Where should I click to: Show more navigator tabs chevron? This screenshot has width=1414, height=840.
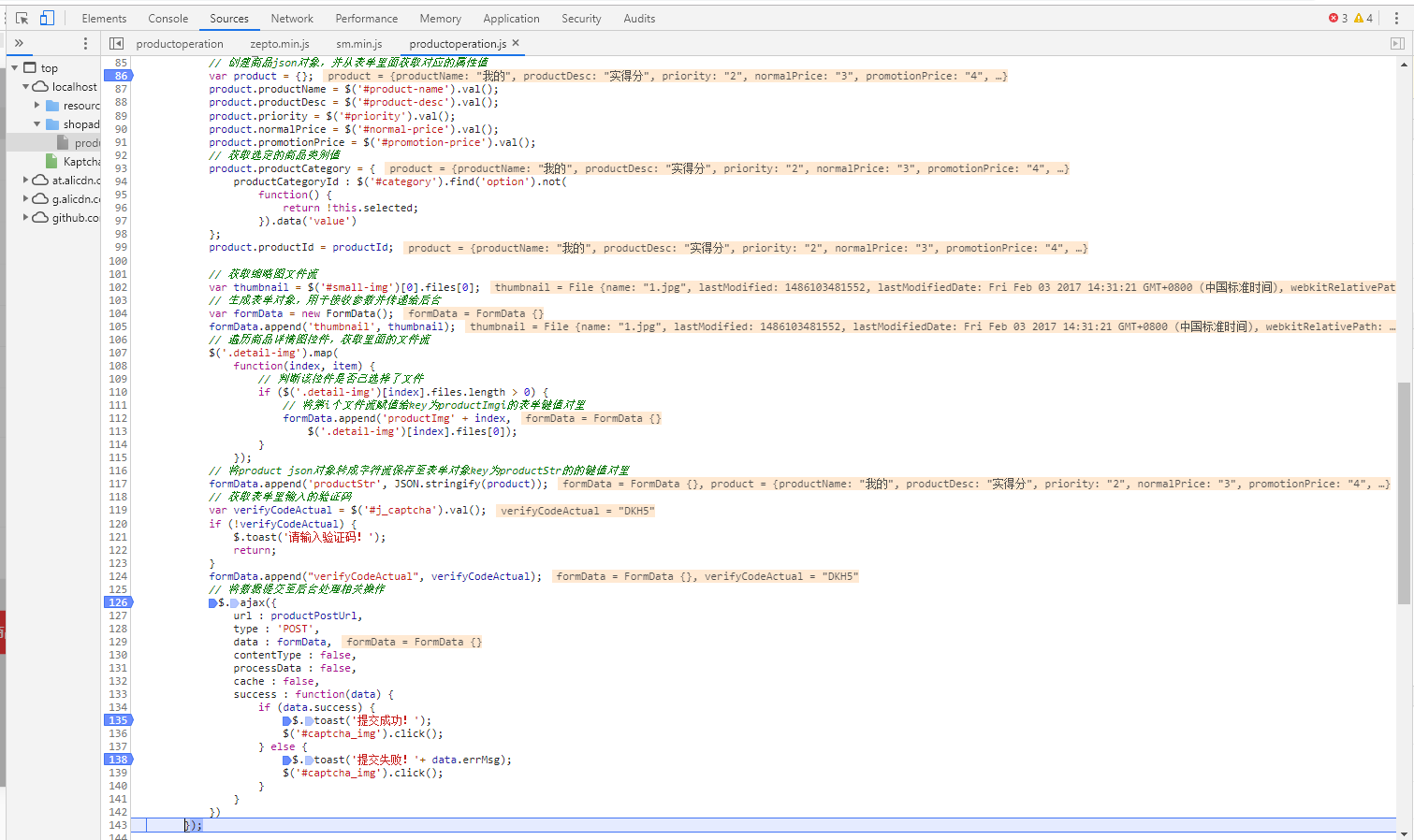19,43
